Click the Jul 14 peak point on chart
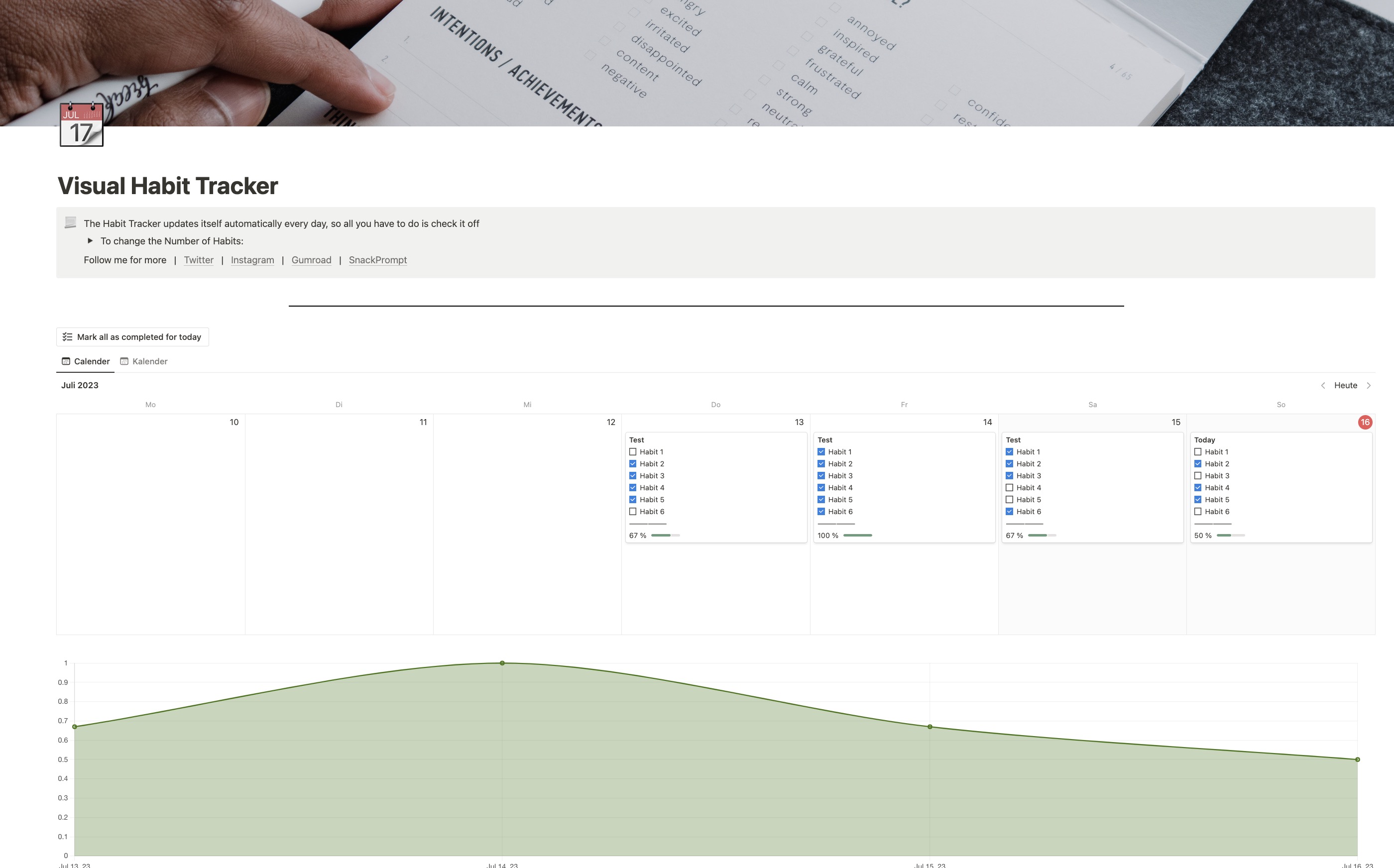Image resolution: width=1394 pixels, height=868 pixels. point(502,663)
